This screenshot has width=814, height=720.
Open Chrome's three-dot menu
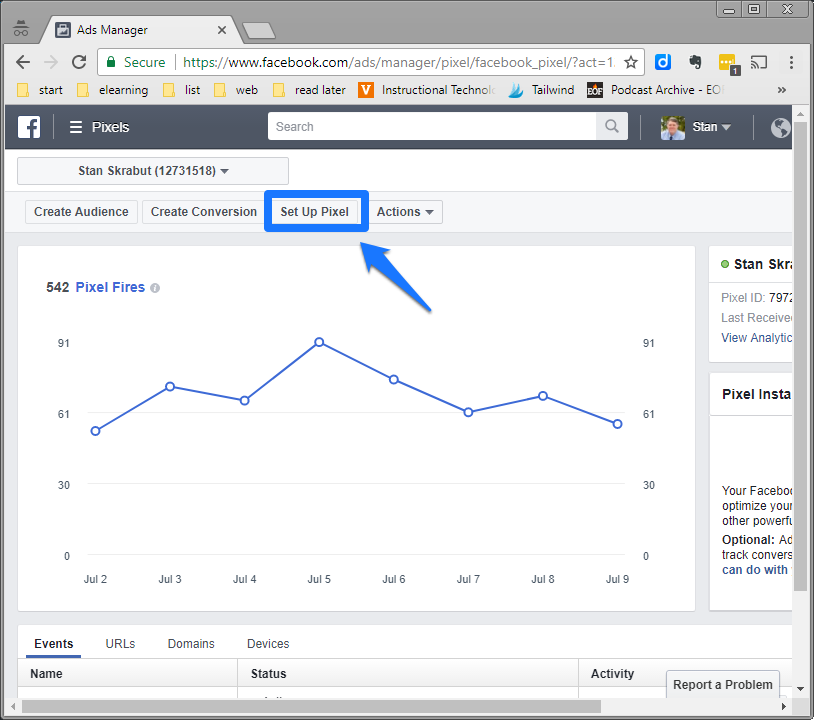(790, 62)
